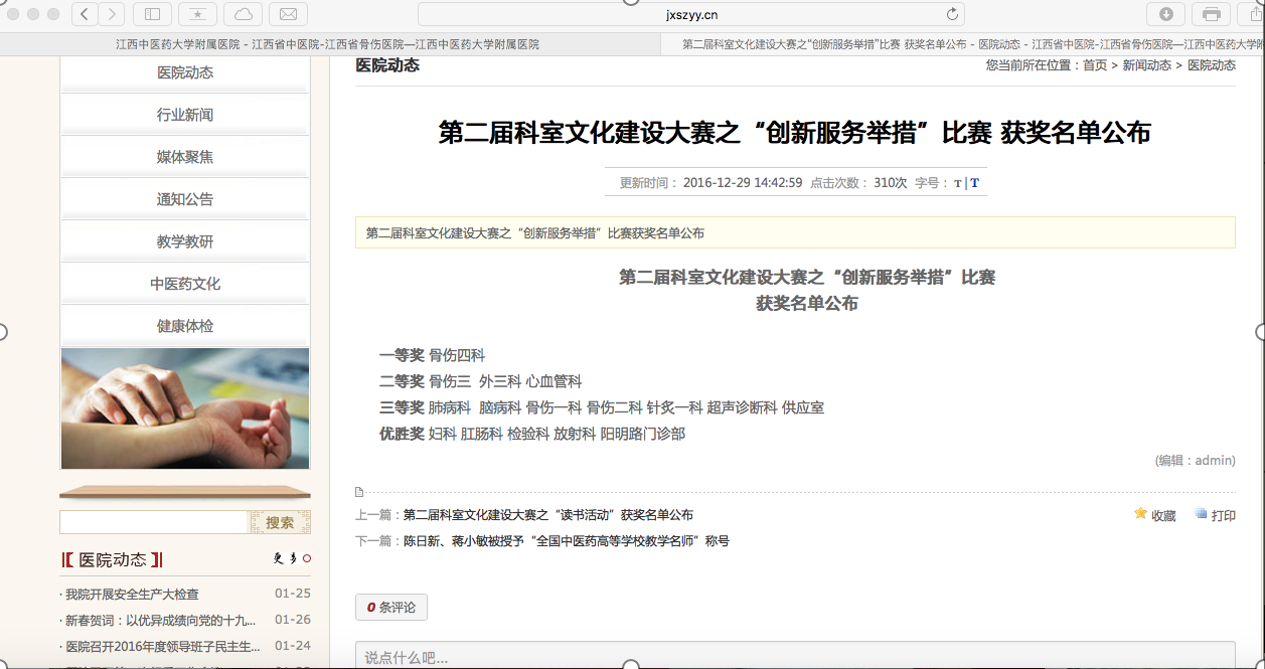This screenshot has width=1265, height=669.
Task: Click the 更多 link beside 医院动态 heading
Action: tap(286, 558)
